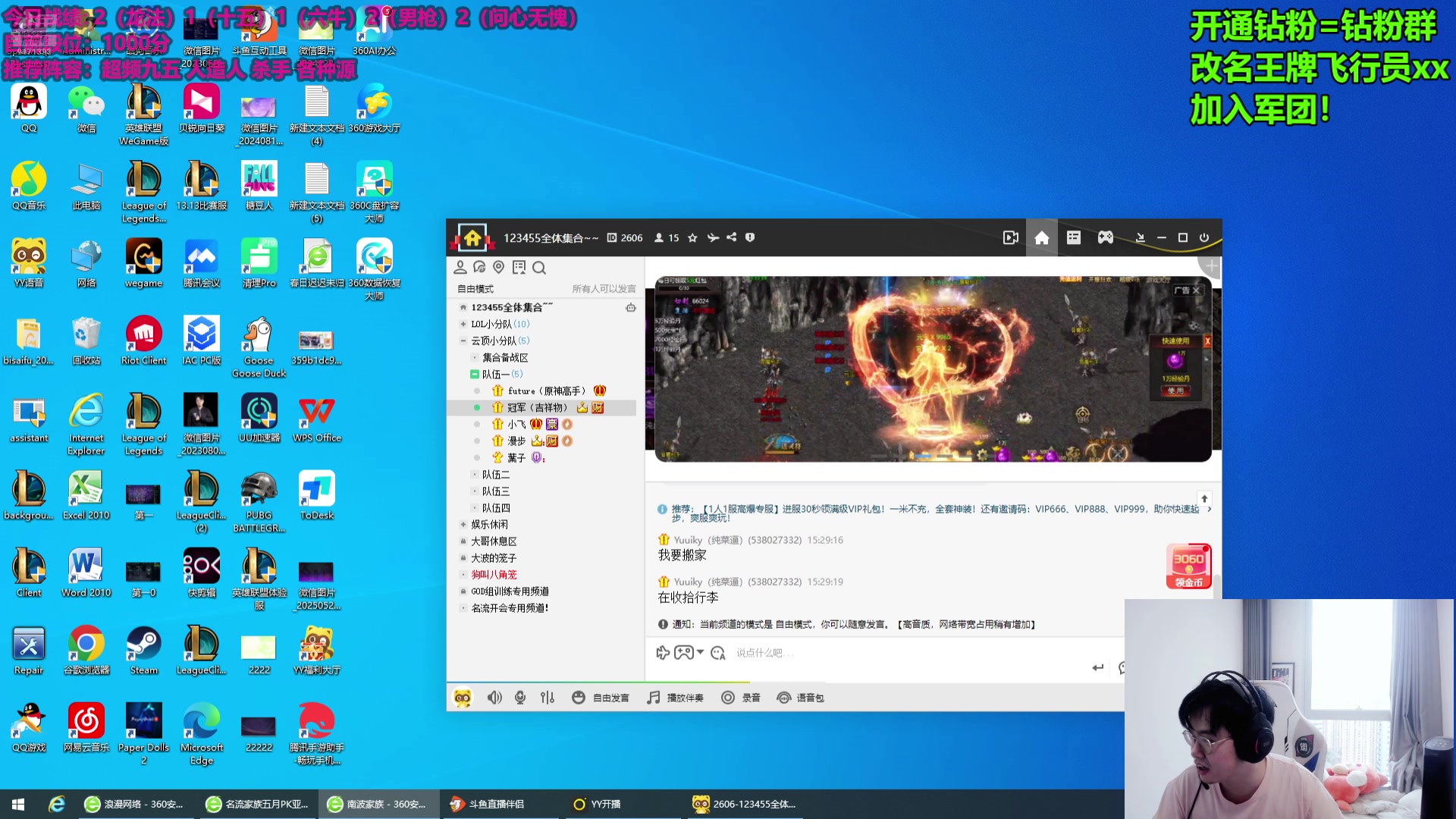Collapse the 队伍一 sub-channel

(x=475, y=375)
